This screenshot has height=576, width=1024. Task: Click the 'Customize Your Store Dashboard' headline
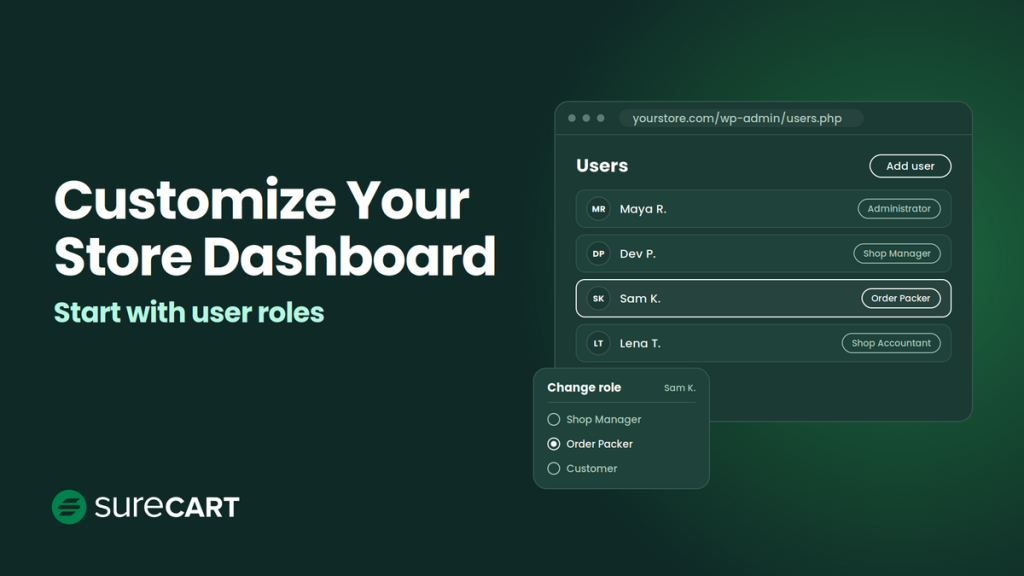point(275,227)
